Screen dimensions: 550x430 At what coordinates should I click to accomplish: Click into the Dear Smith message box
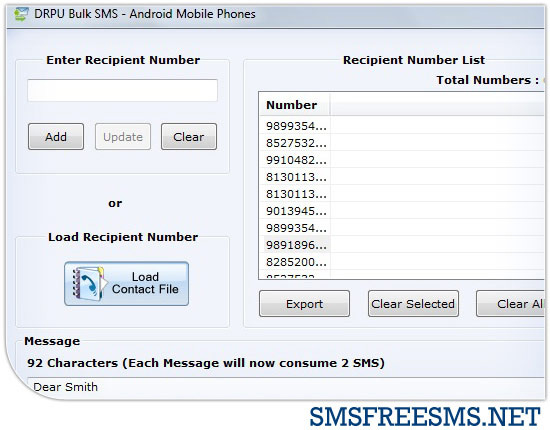(286, 387)
